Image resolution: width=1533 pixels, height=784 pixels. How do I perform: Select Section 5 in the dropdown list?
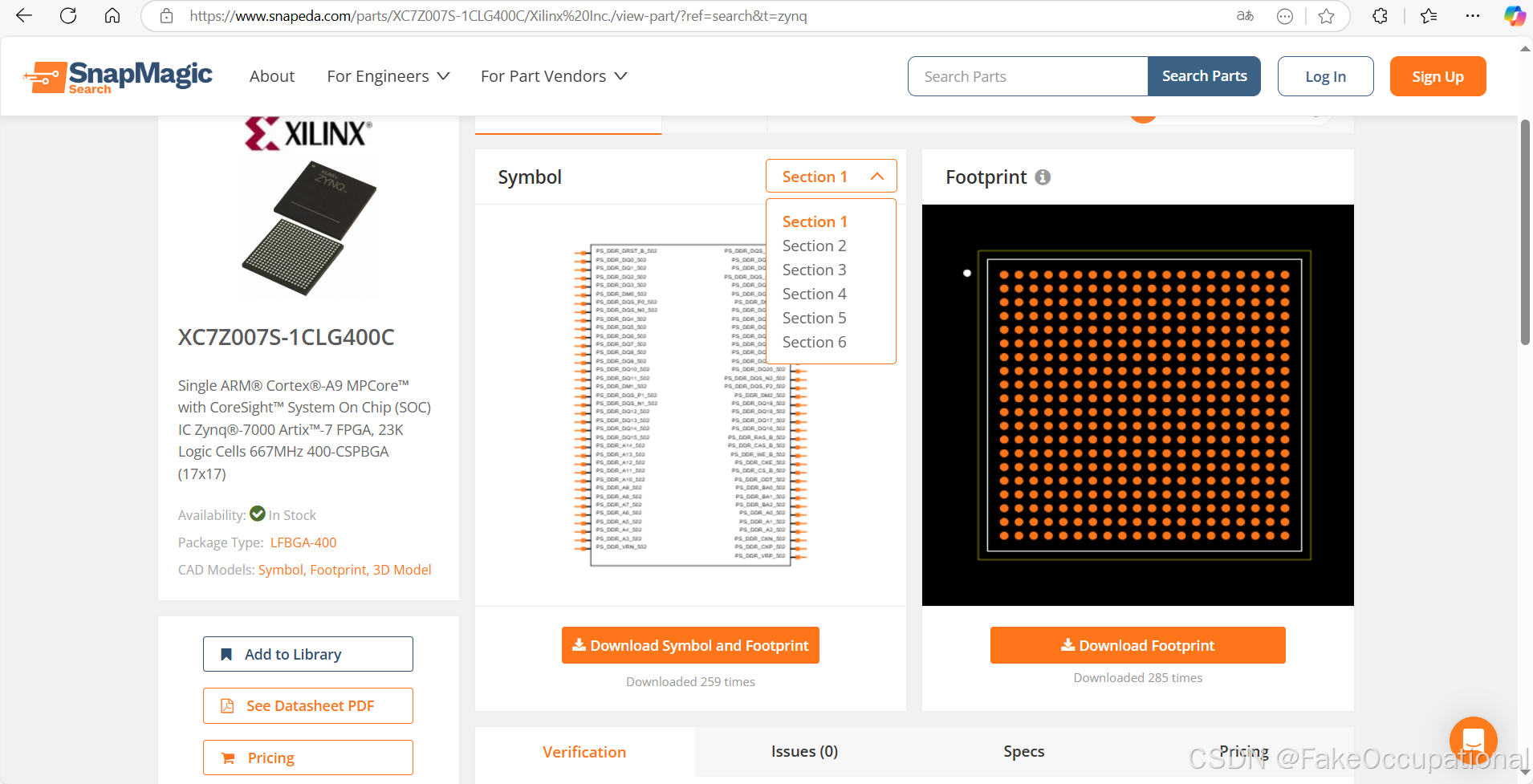(x=815, y=318)
